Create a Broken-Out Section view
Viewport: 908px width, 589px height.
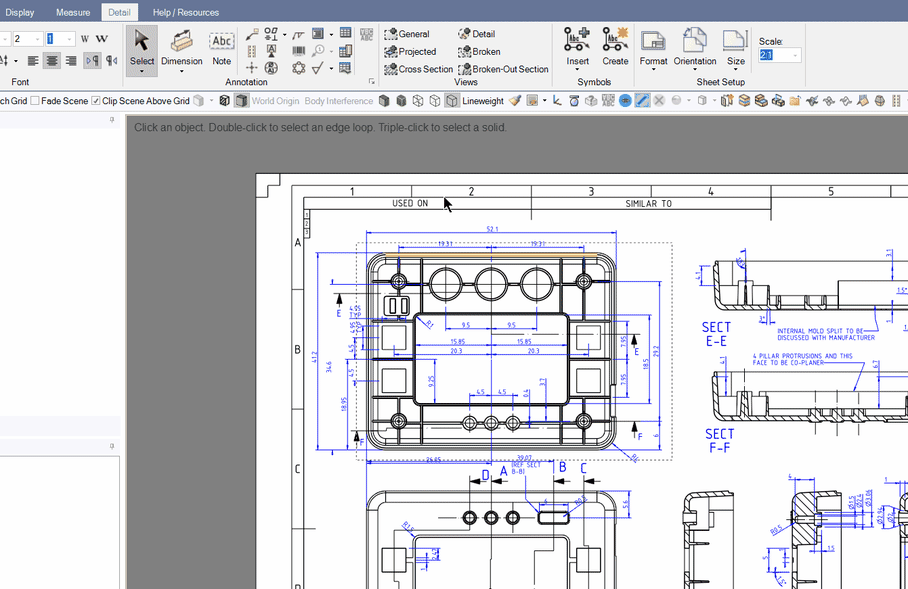click(503, 69)
